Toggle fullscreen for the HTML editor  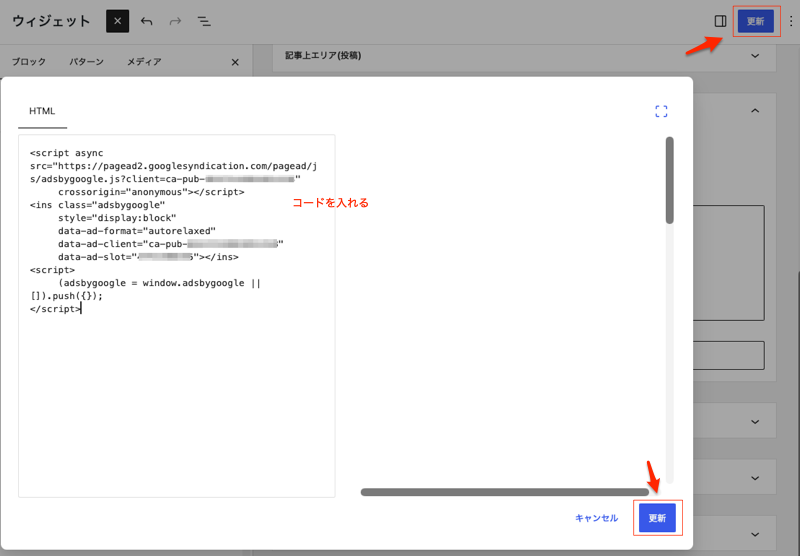click(661, 111)
